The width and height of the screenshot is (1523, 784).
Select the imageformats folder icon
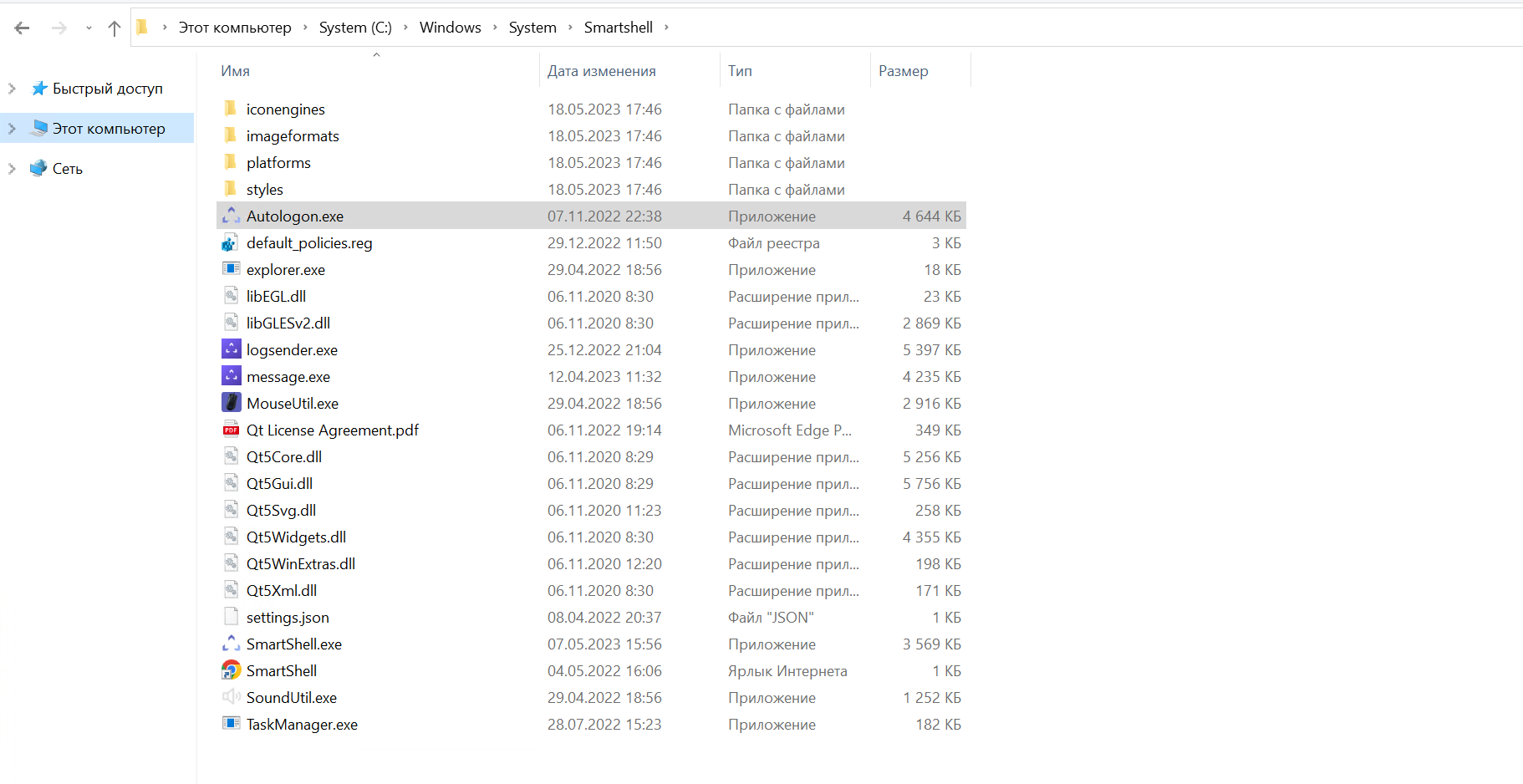click(x=231, y=135)
